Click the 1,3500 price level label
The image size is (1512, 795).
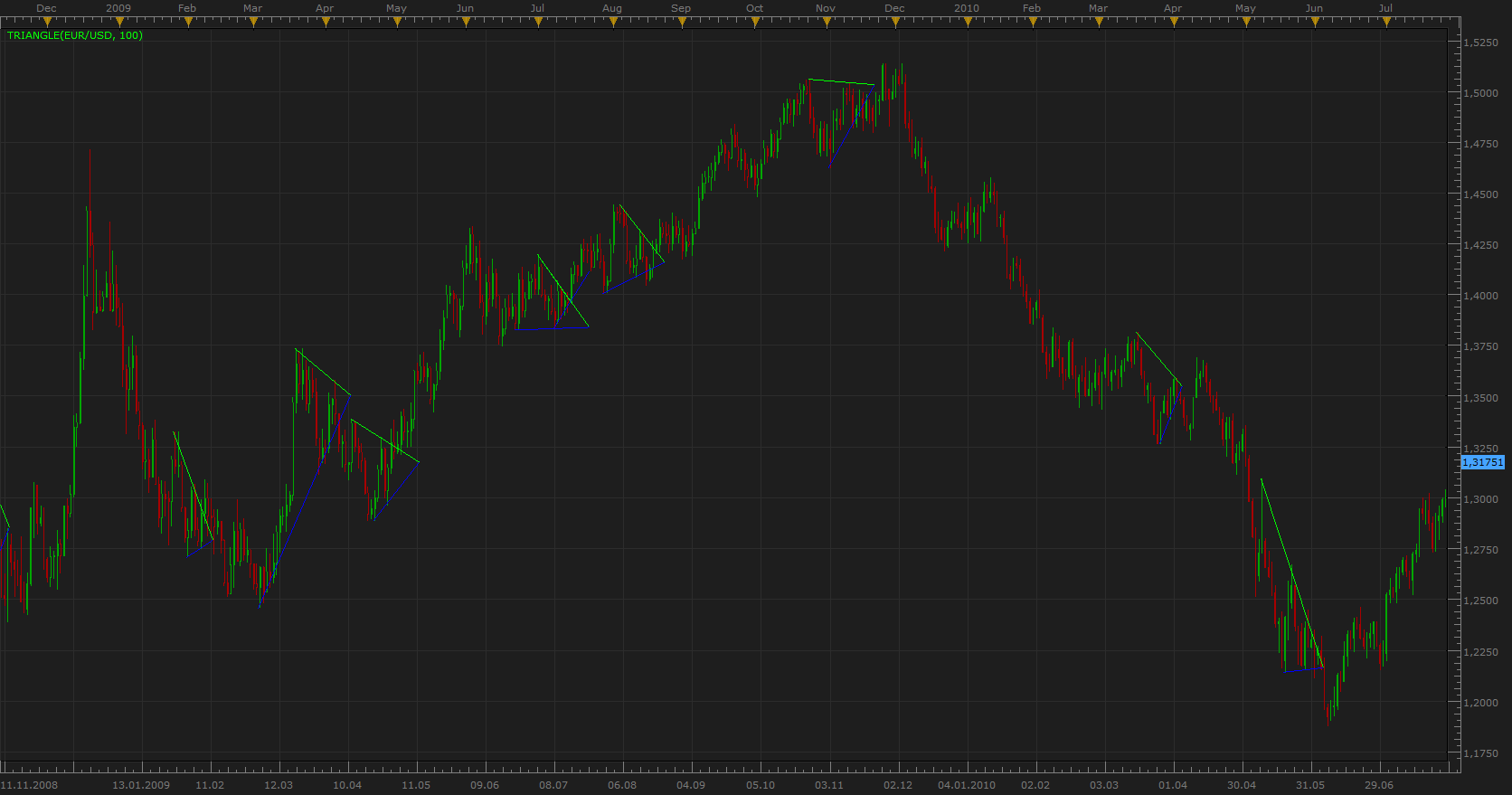pyautogui.click(x=1481, y=398)
